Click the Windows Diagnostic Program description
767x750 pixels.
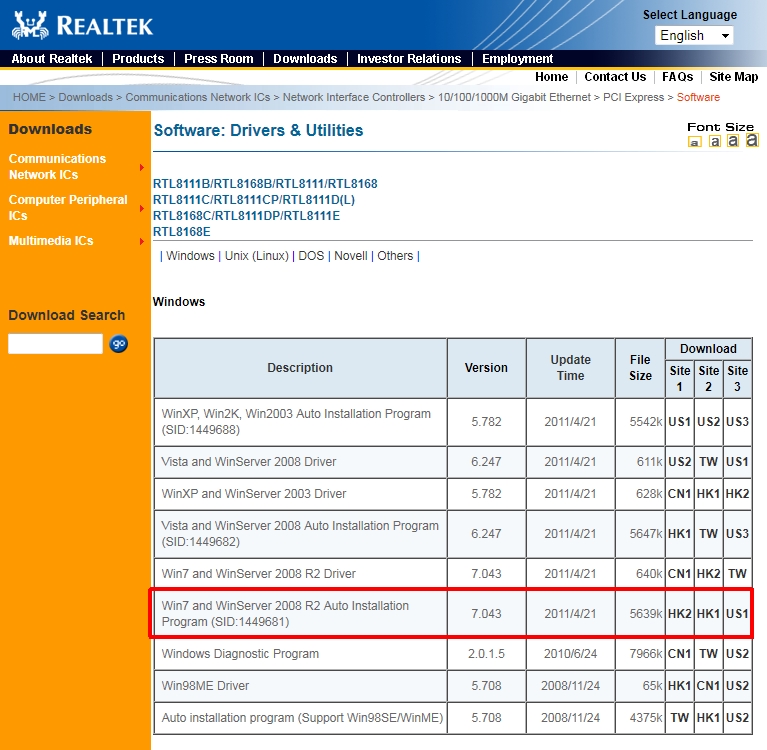point(240,654)
